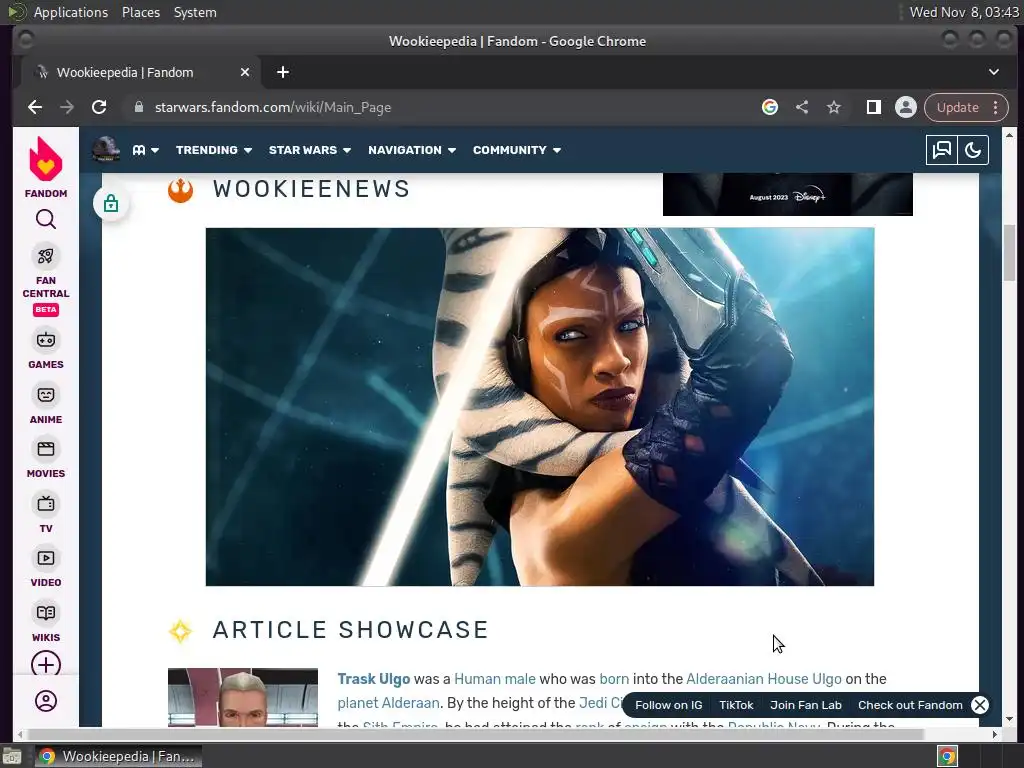The height and width of the screenshot is (768, 1024).
Task: Share this page from address bar
Action: (802, 107)
